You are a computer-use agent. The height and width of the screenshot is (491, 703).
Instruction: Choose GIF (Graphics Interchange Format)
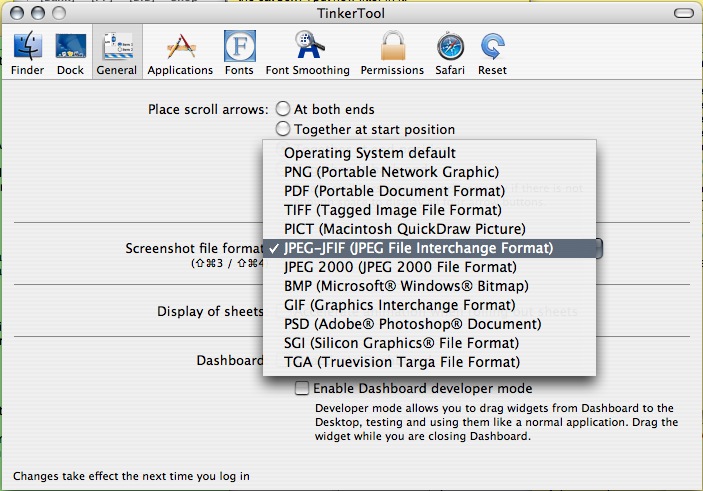(430, 305)
